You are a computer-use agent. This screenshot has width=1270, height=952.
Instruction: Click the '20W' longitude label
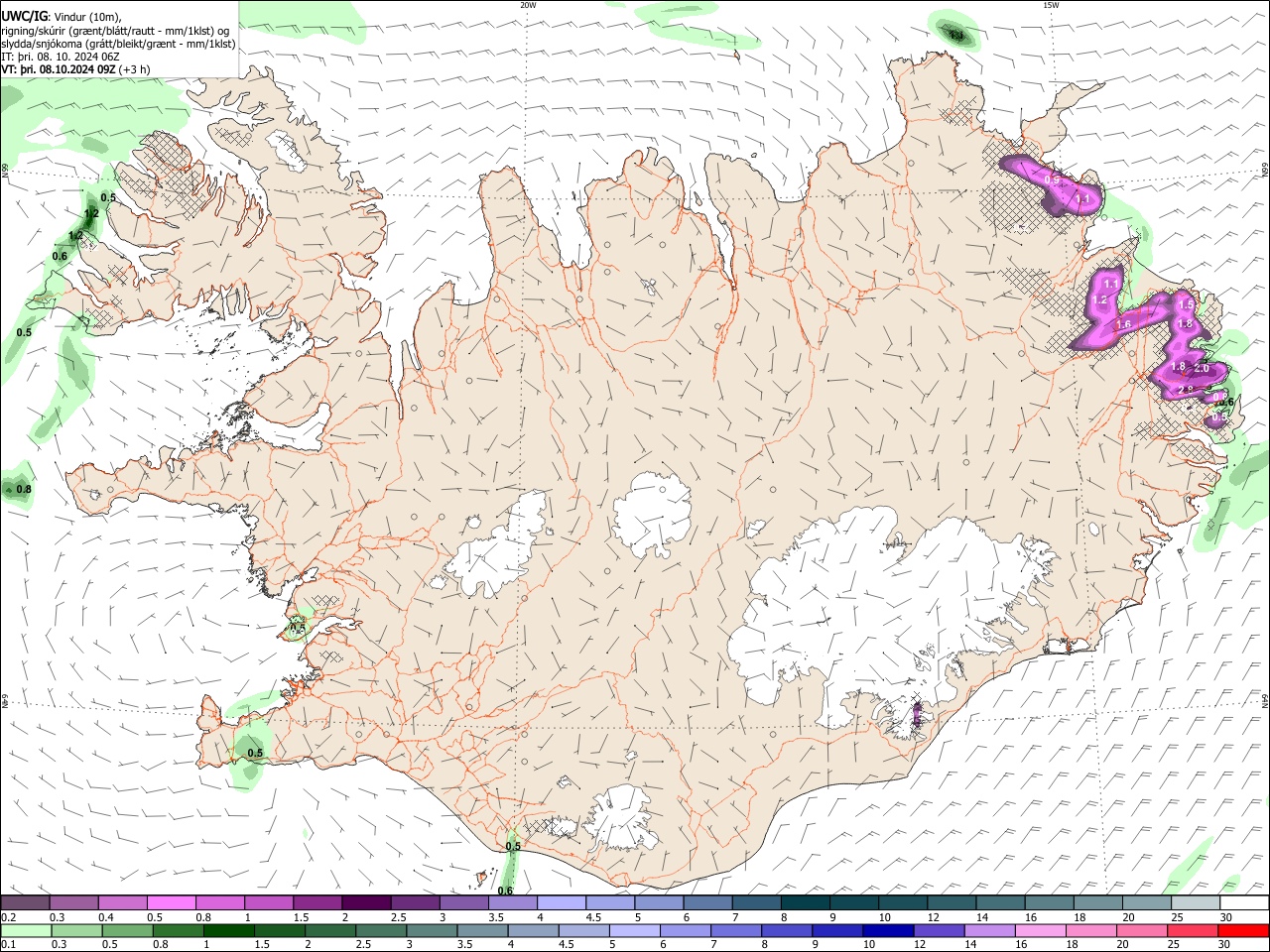tap(528, 5)
